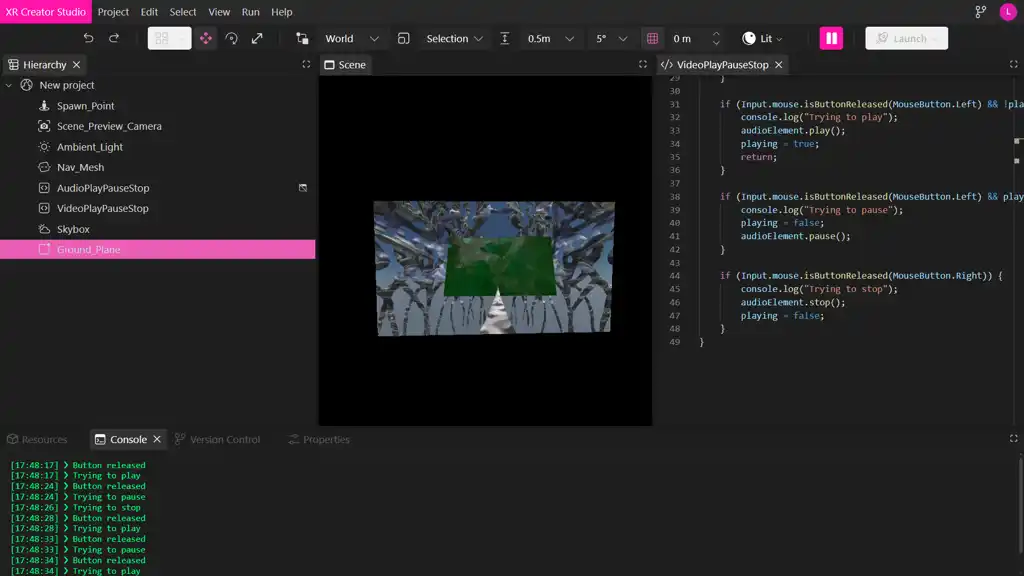Click the XR Creator Studio logo button
The image size is (1024, 576).
[x=46, y=12]
